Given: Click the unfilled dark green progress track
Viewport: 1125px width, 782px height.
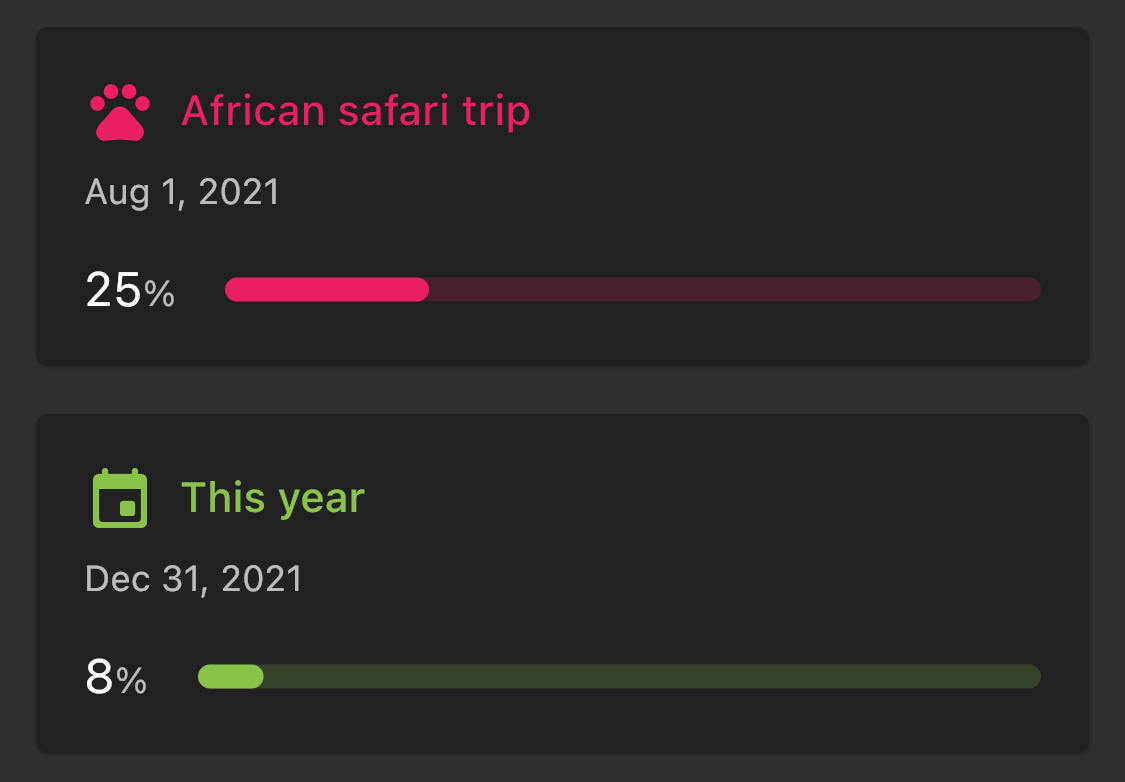Looking at the screenshot, I should pyautogui.click(x=652, y=676).
